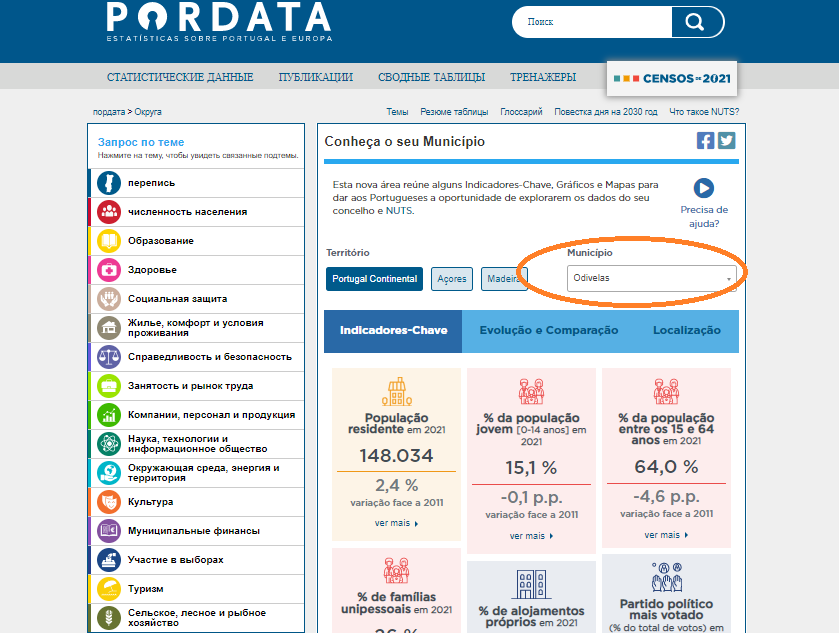Share page via Twitter icon
This screenshot has width=839, height=633.
726,141
